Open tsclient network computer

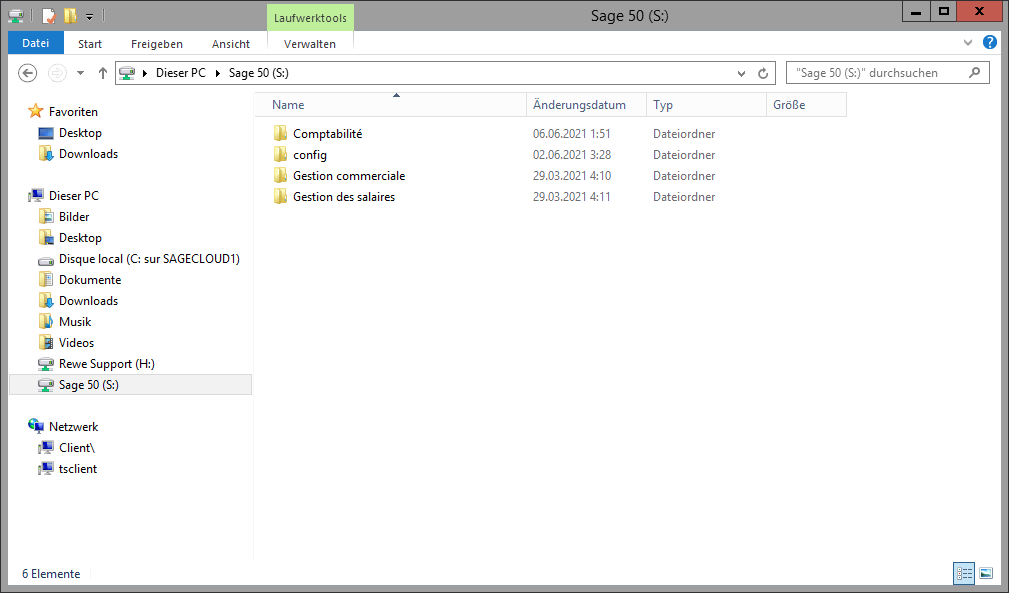point(77,469)
